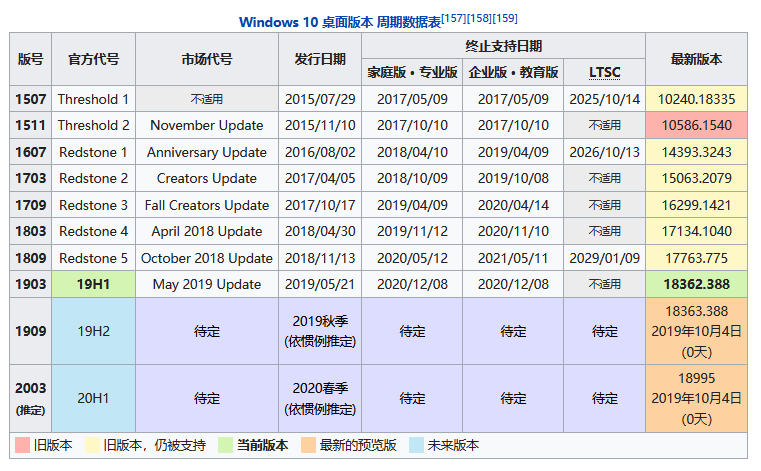This screenshot has height=471, width=761.
Task: Click build number 15063.2079
Action: tap(696, 178)
